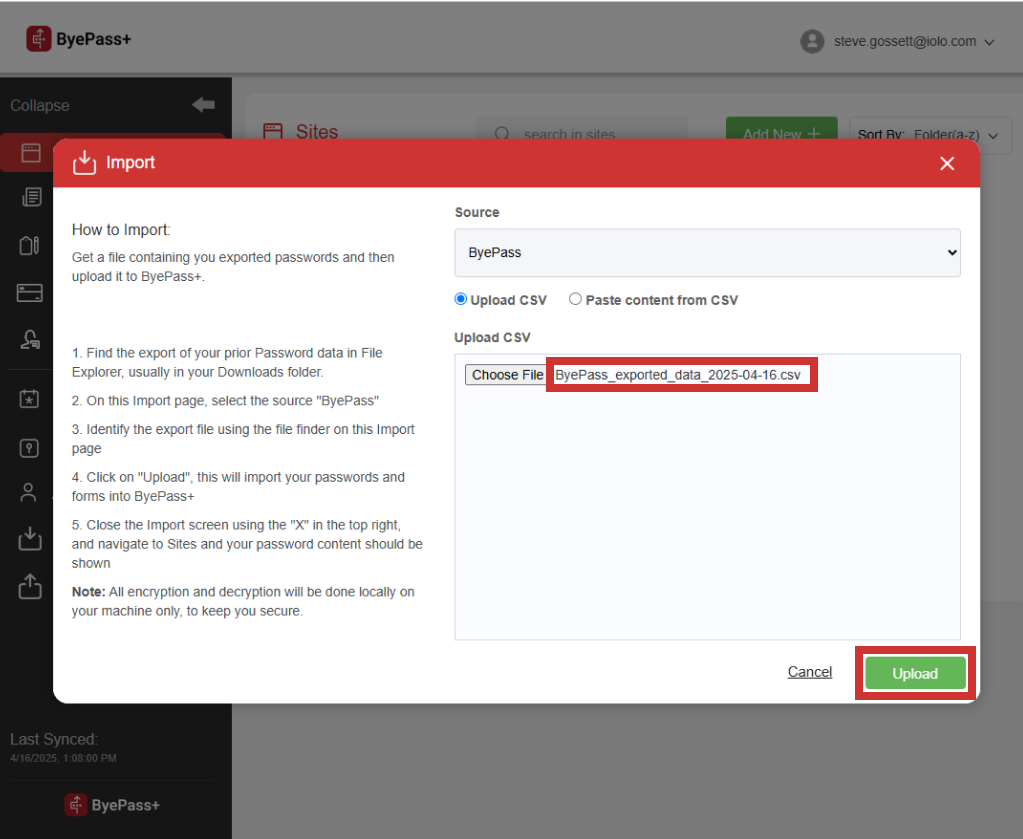
Task: Click the ByePass+ logo at sidebar bottom
Action: (112, 805)
